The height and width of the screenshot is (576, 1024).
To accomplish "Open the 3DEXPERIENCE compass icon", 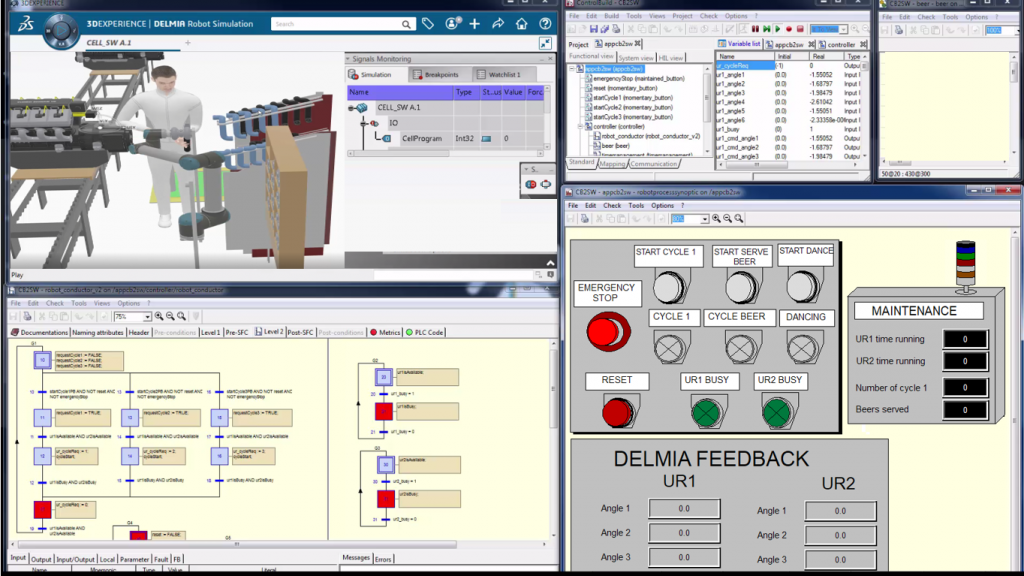I will click(60, 28).
